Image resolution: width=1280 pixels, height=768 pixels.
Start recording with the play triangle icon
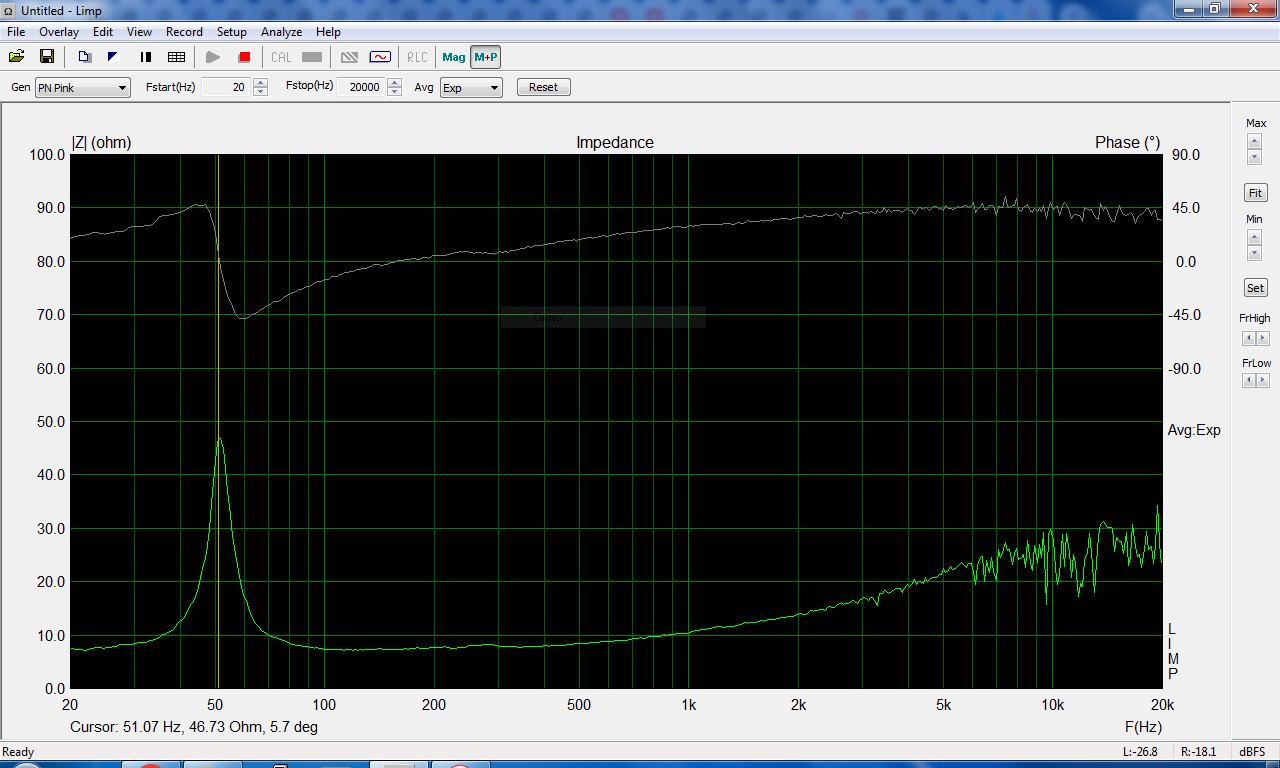pyautogui.click(x=213, y=57)
